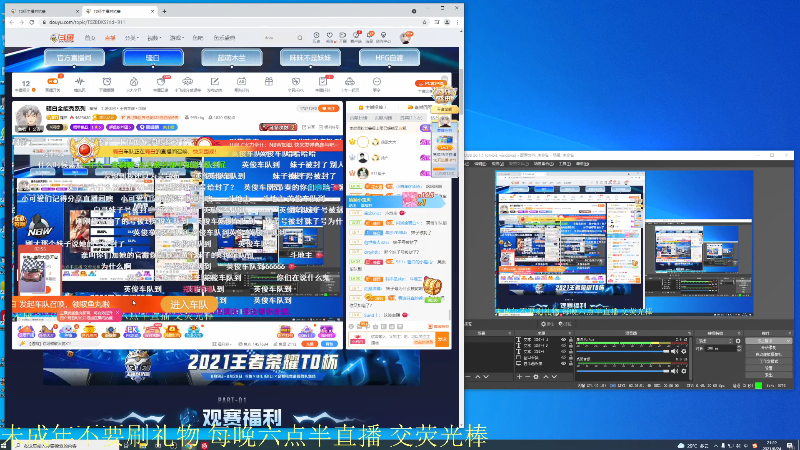The image size is (800, 450).
Task: Click the source properties gear in OBS sources toolbar
Action: [x=536, y=377]
